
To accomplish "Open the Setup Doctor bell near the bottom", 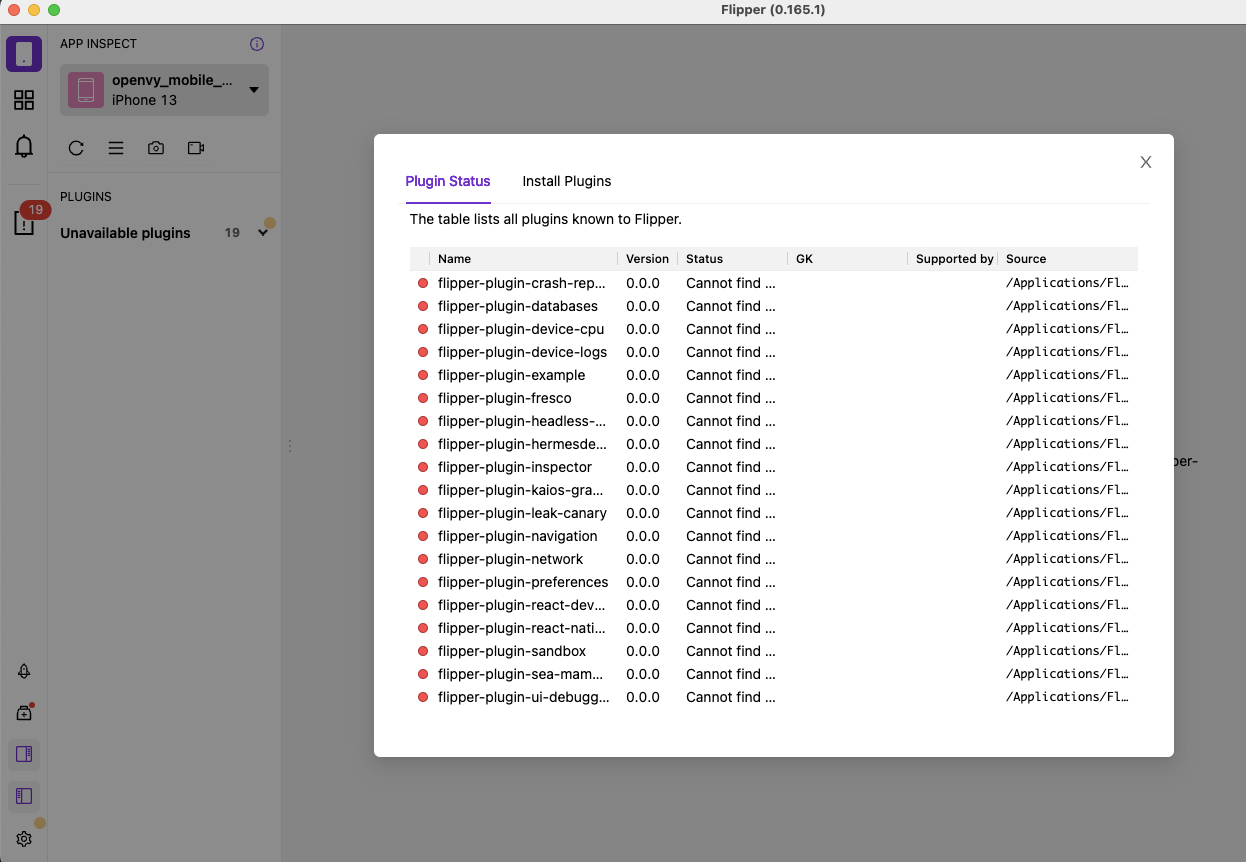I will pos(24,670).
